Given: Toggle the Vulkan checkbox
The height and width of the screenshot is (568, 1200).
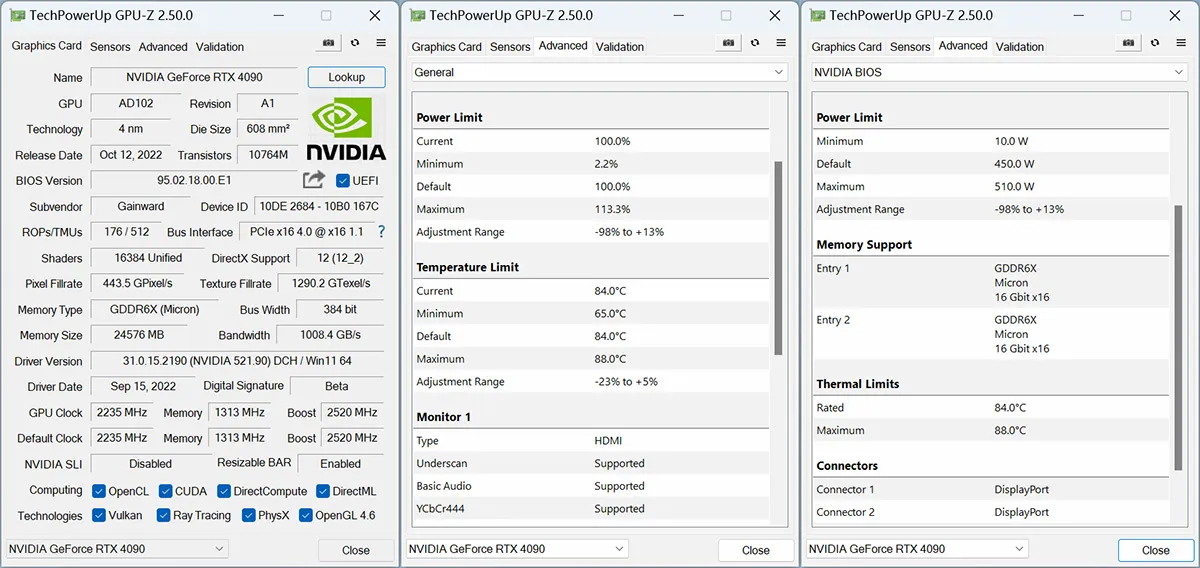Looking at the screenshot, I should click(99, 516).
